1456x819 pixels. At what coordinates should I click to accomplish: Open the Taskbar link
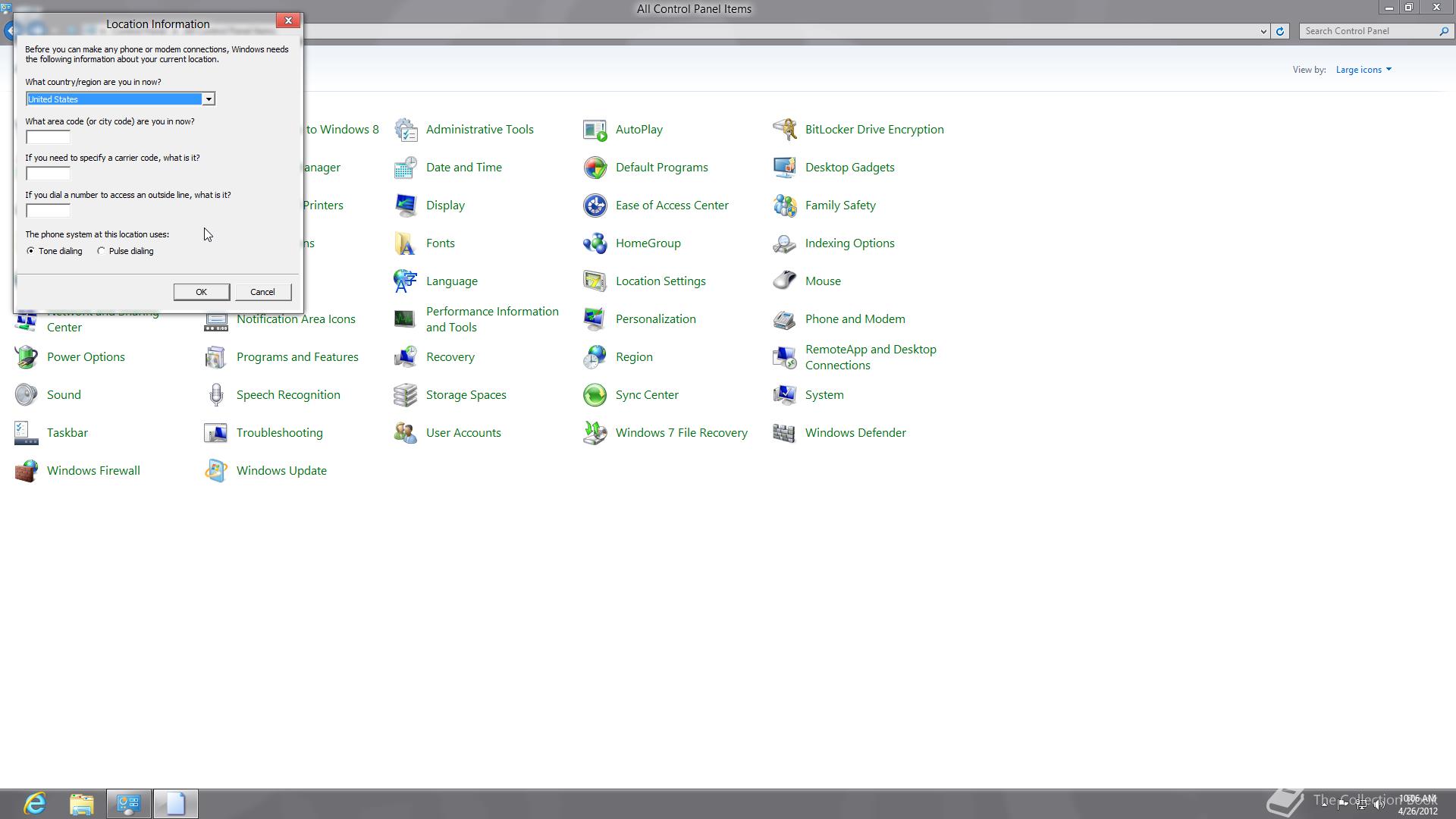pyautogui.click(x=67, y=433)
